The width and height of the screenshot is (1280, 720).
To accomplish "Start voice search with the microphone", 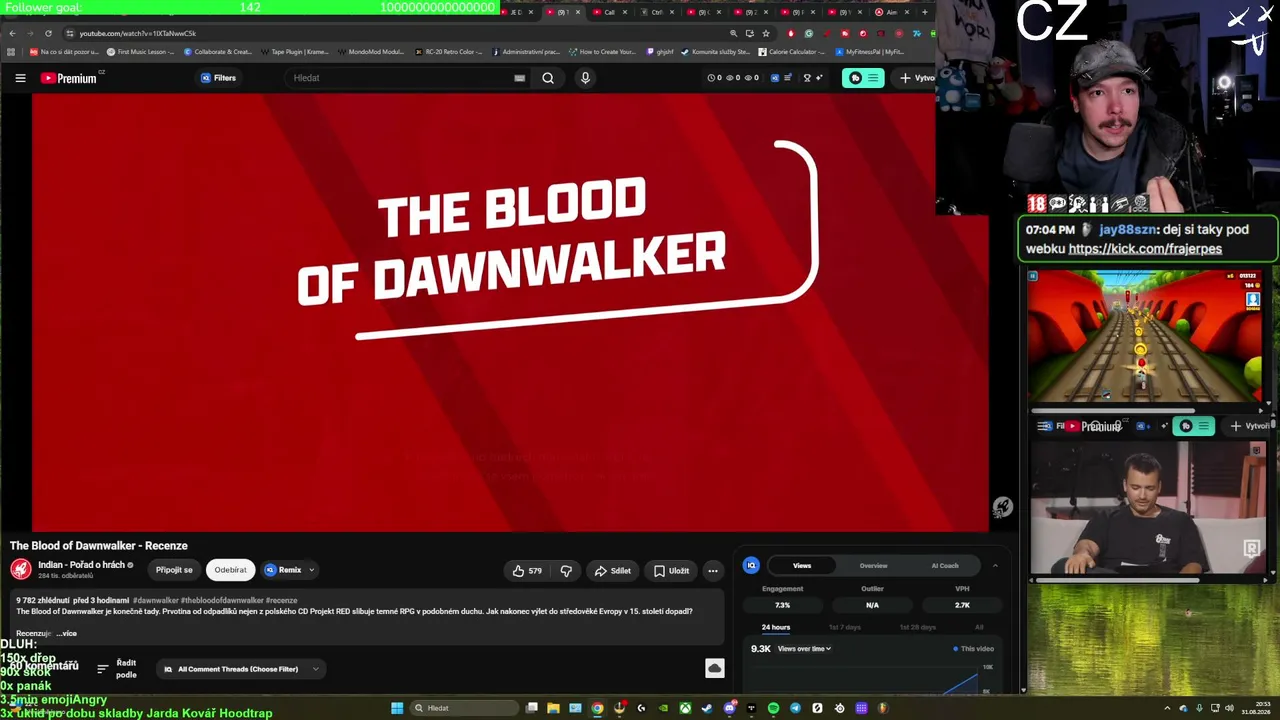I will click(585, 78).
